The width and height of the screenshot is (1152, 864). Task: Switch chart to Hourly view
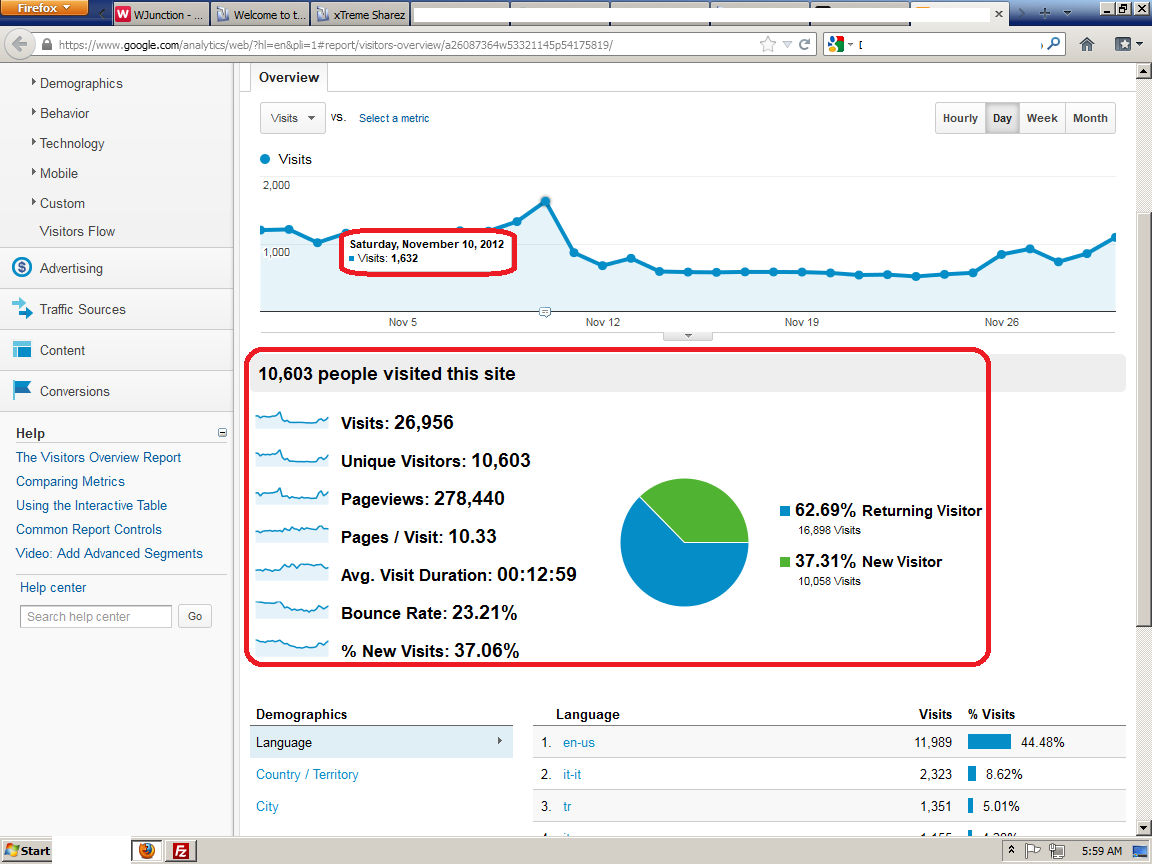tap(960, 118)
